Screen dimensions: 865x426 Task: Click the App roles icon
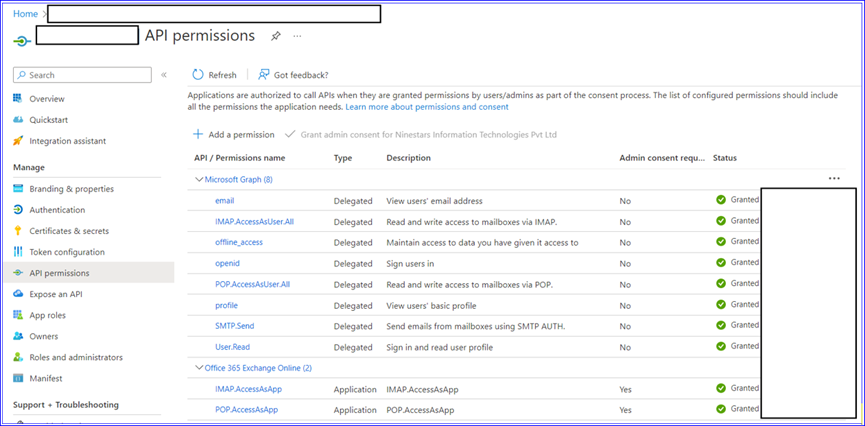point(19,315)
